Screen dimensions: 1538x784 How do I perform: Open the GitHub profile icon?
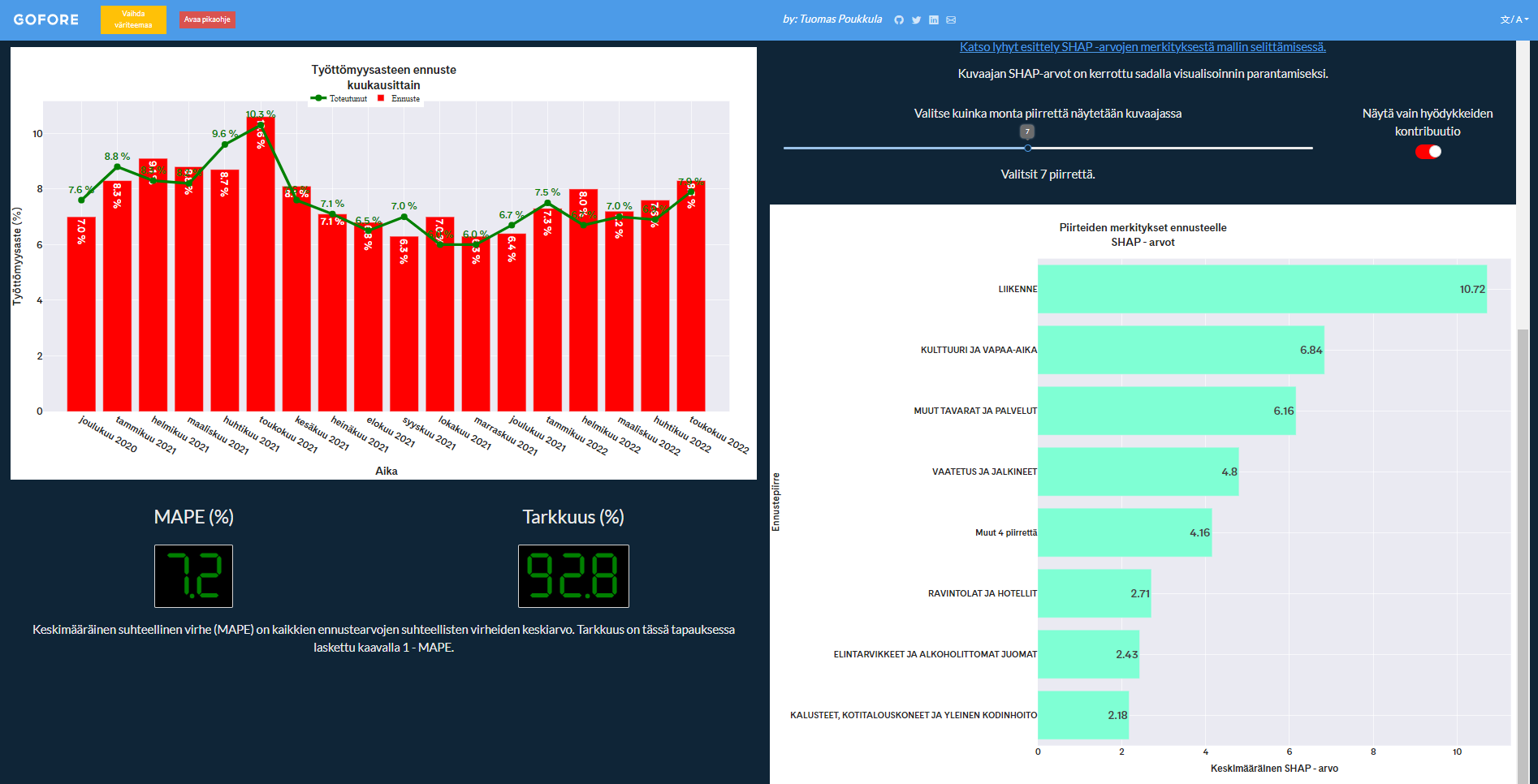(899, 20)
